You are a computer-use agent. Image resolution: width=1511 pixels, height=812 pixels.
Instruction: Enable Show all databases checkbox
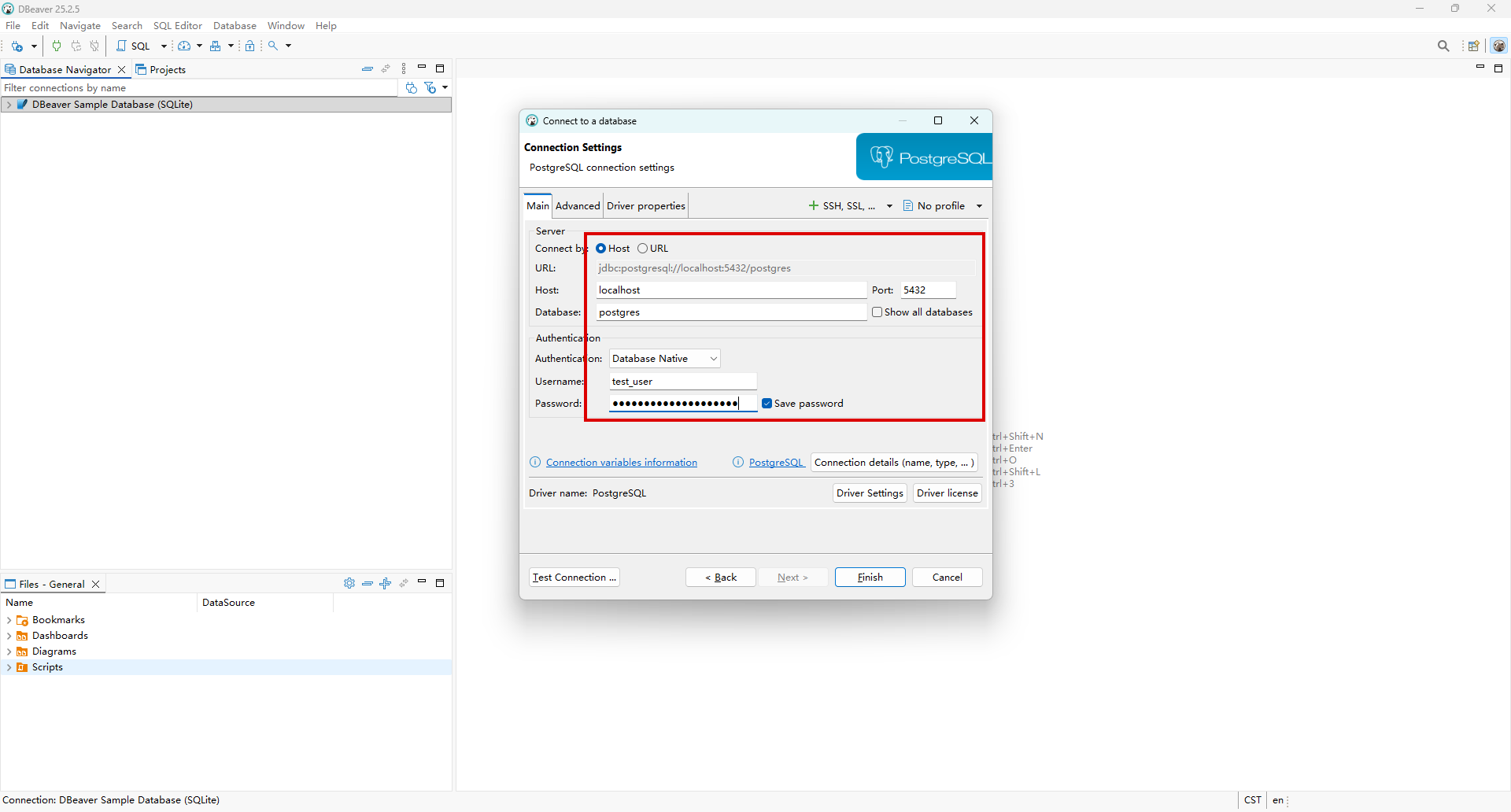877,312
